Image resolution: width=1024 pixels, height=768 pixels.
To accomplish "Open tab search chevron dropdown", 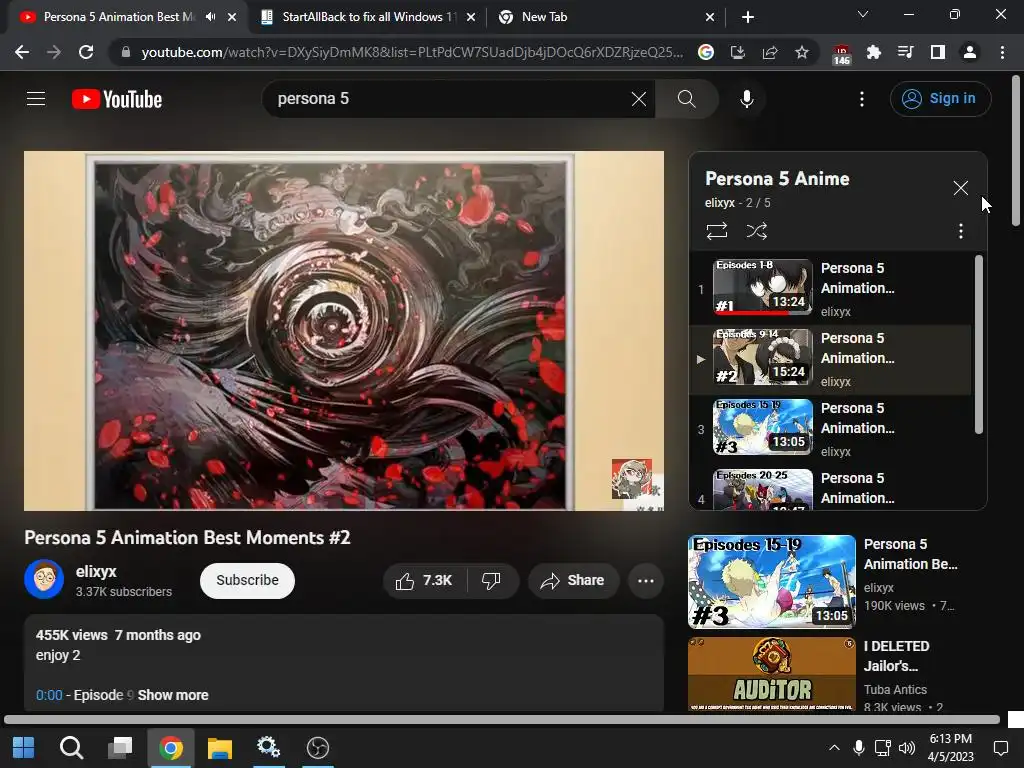I will (863, 14).
